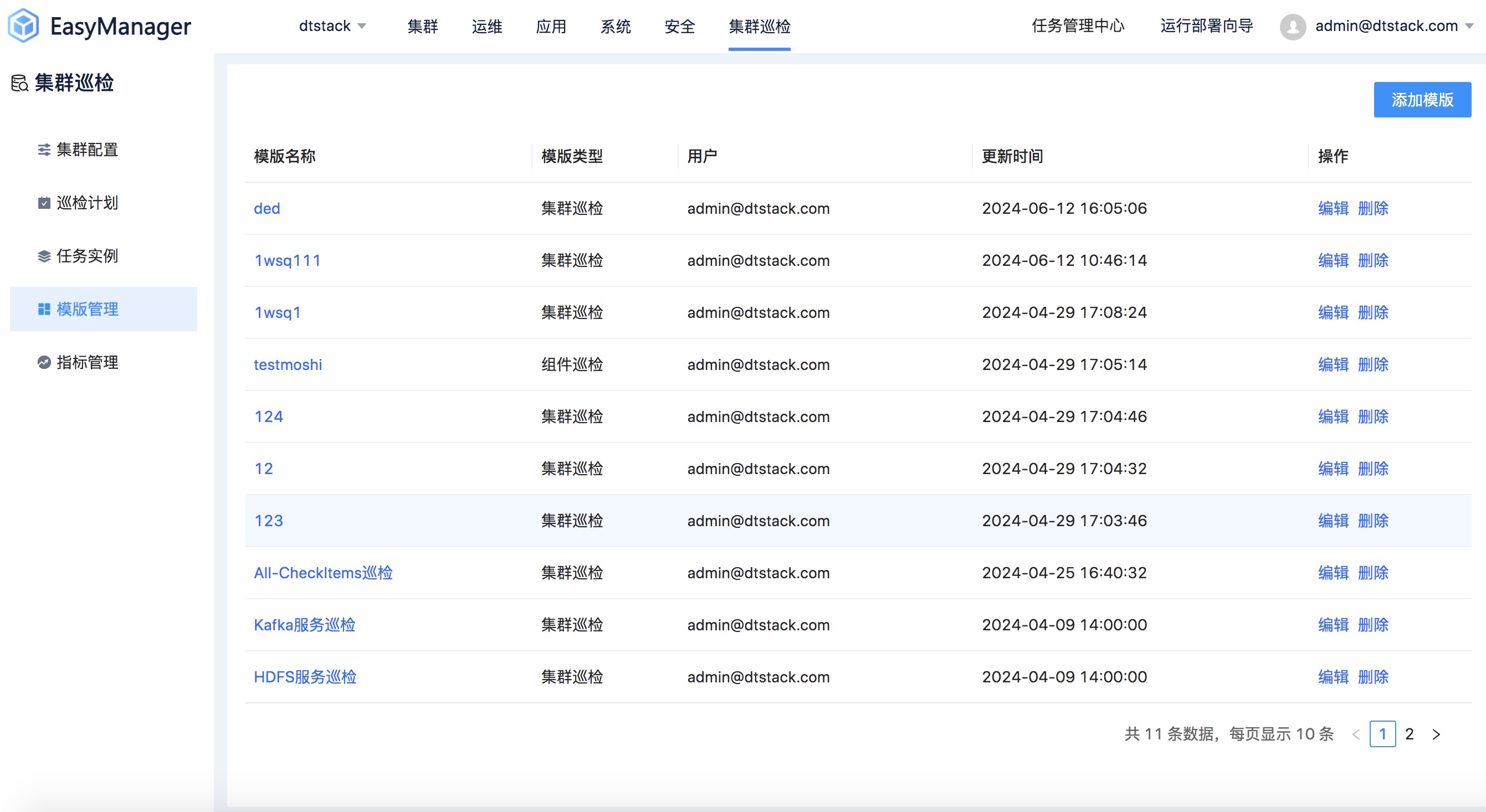This screenshot has height=812, width=1486.
Task: Open the 124 template
Action: point(268,417)
